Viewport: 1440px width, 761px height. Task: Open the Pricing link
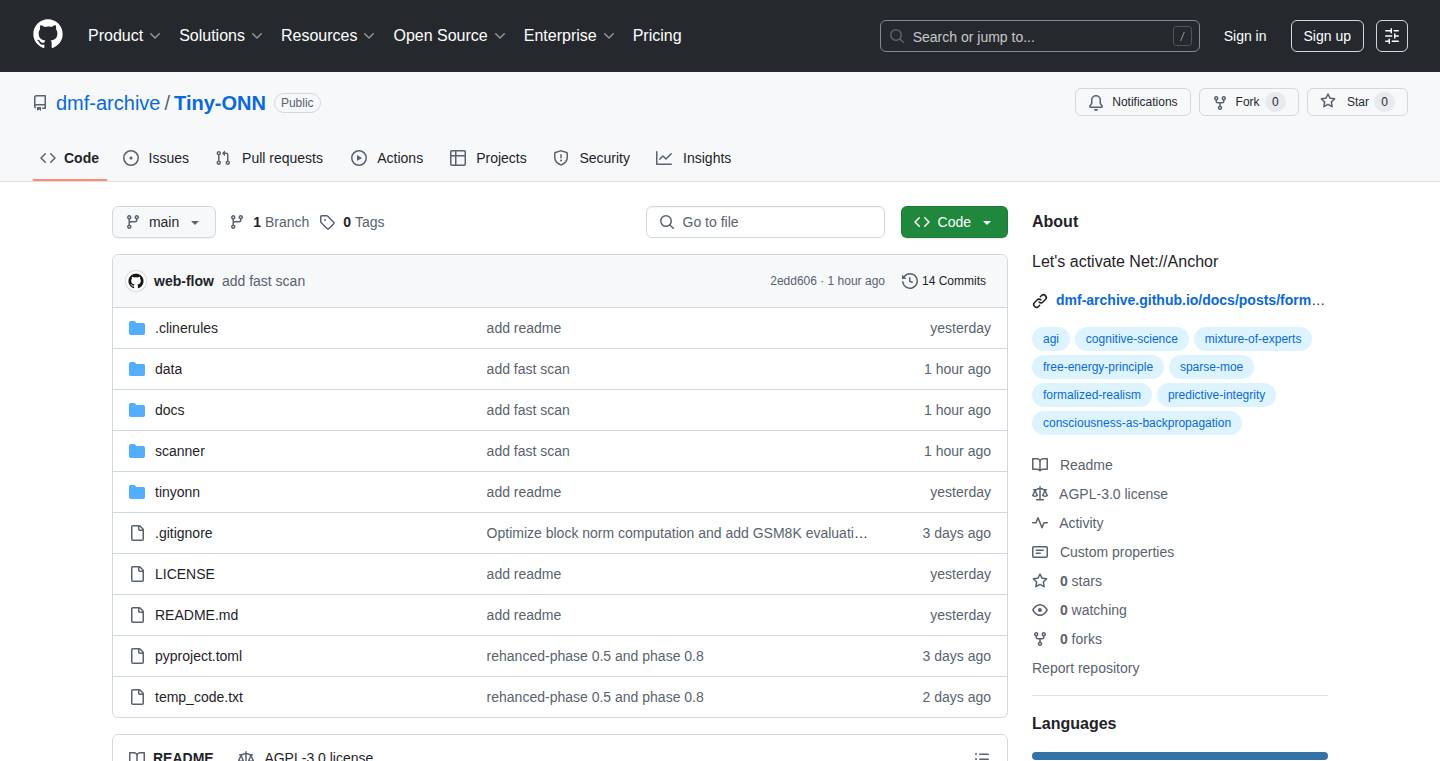pyautogui.click(x=657, y=36)
